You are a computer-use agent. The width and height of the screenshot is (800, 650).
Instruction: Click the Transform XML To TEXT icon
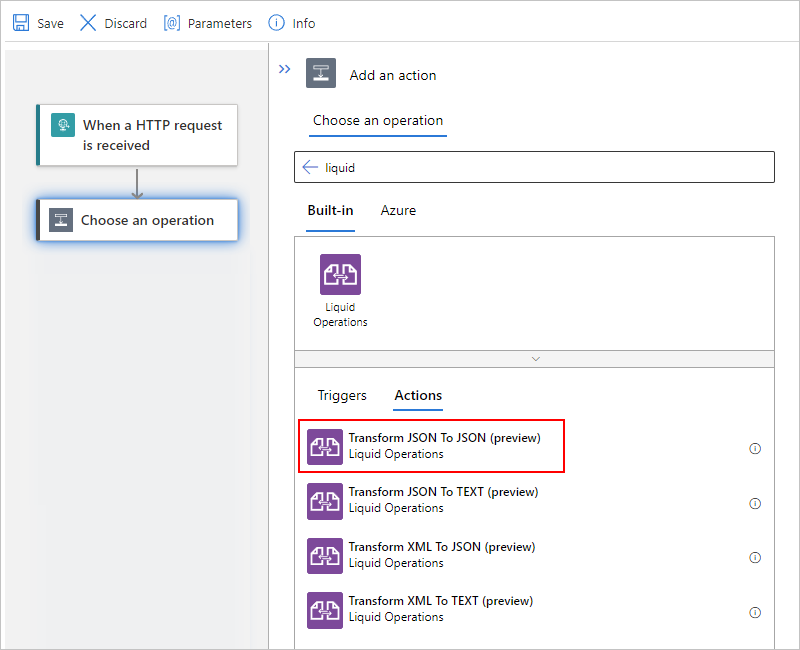(x=325, y=610)
